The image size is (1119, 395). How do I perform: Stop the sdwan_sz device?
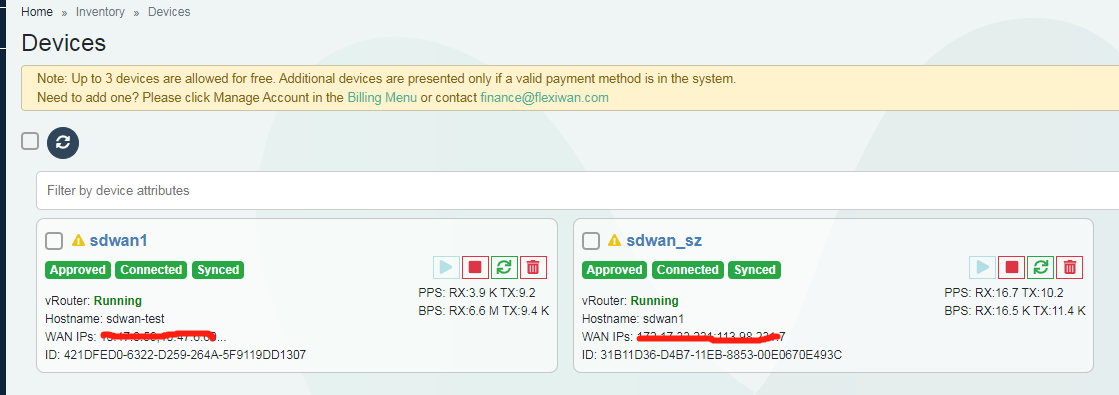[1011, 267]
